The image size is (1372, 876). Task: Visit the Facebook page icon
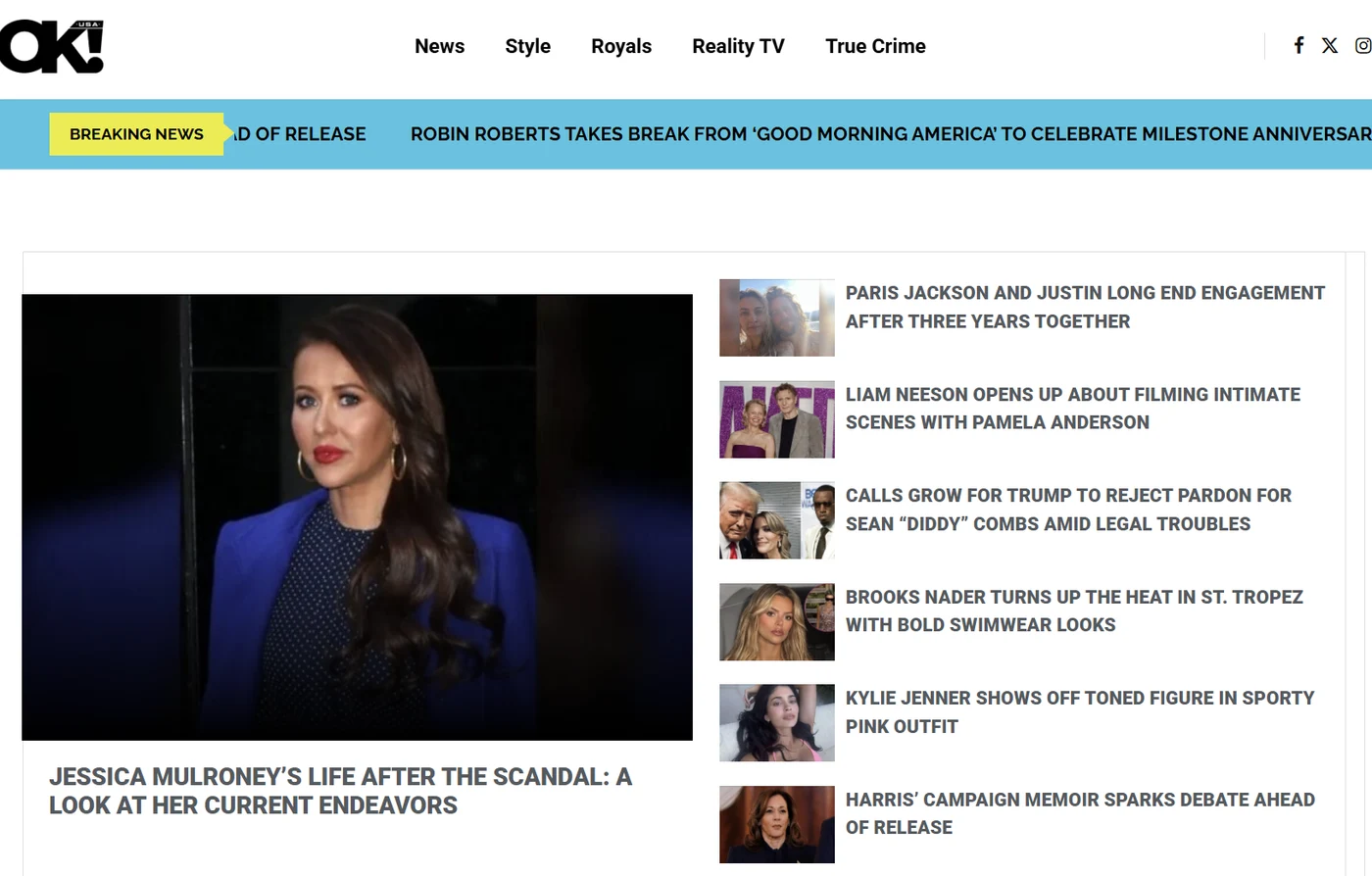[x=1298, y=45]
